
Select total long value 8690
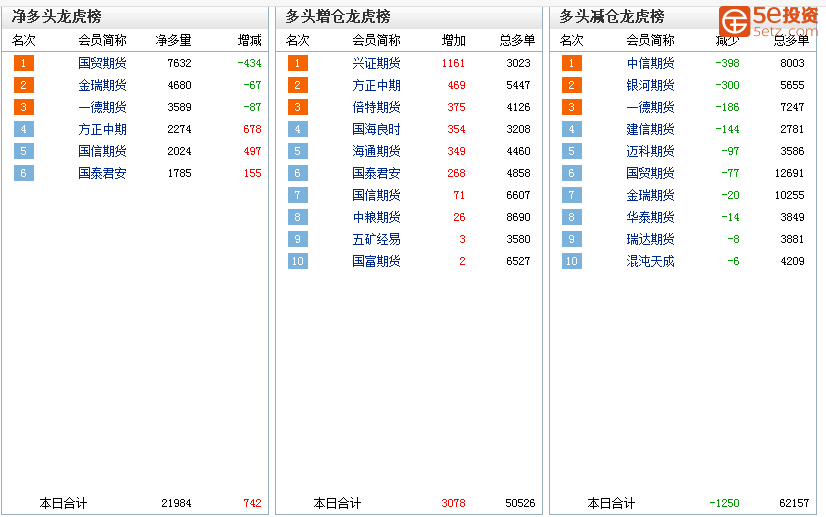[x=518, y=217]
